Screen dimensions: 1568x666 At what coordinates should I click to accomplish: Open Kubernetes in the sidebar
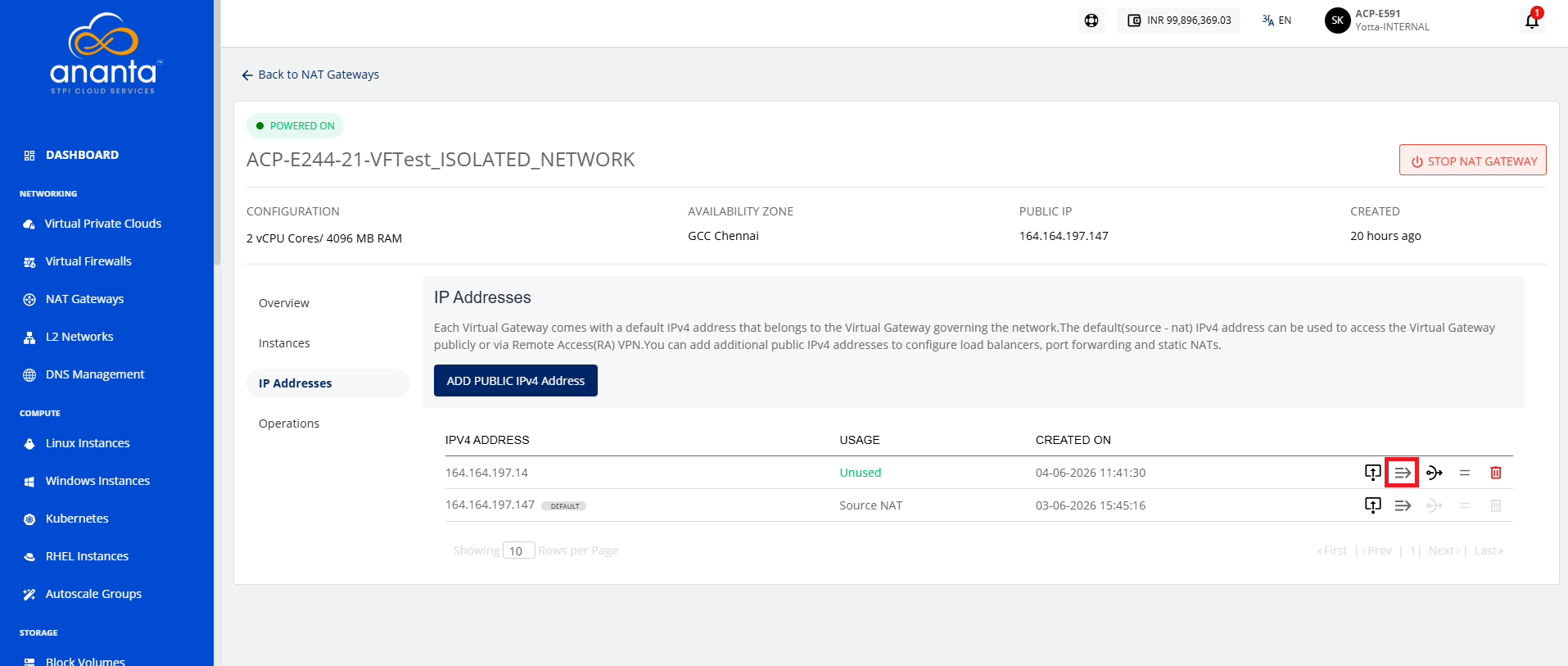[x=77, y=519]
